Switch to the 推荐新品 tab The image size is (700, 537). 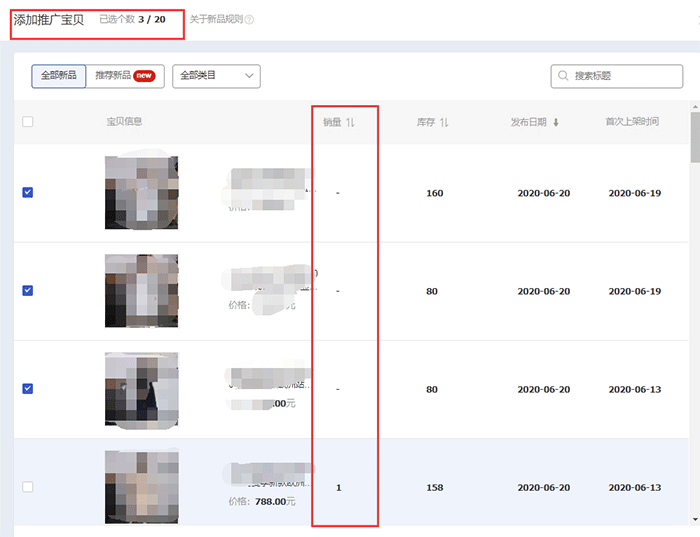pos(112,76)
